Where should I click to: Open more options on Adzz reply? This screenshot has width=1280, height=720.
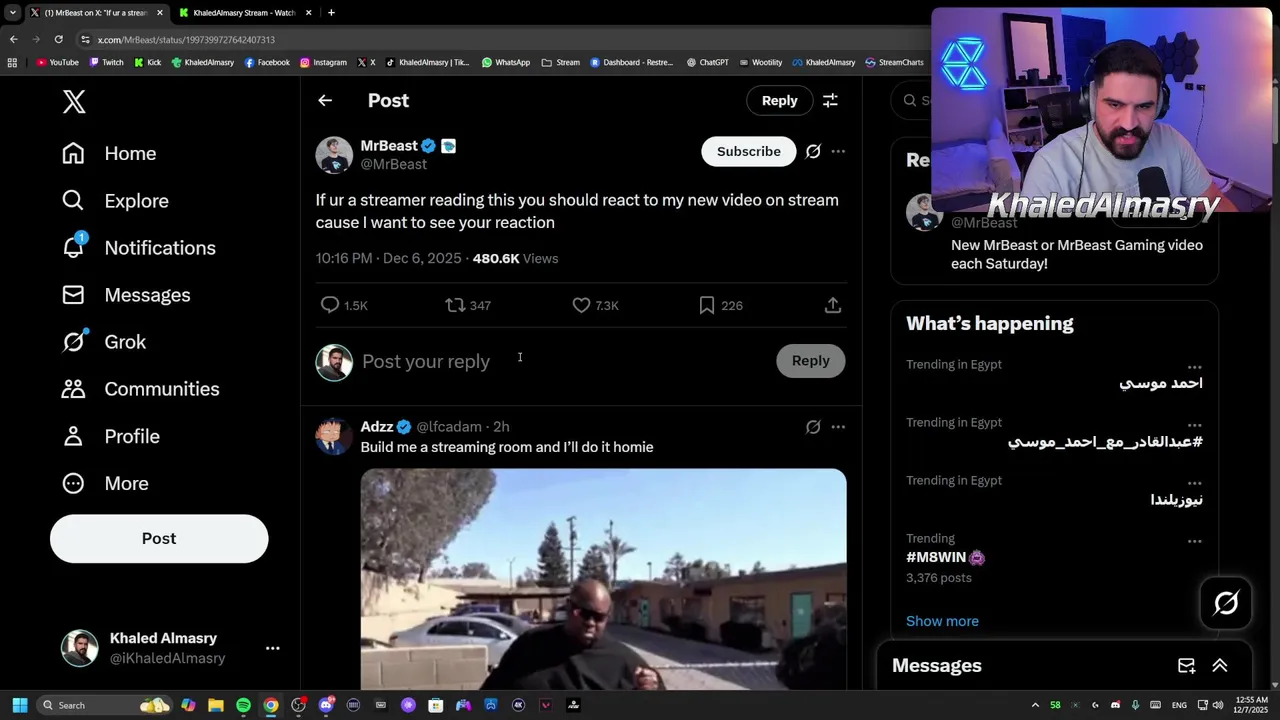(838, 427)
